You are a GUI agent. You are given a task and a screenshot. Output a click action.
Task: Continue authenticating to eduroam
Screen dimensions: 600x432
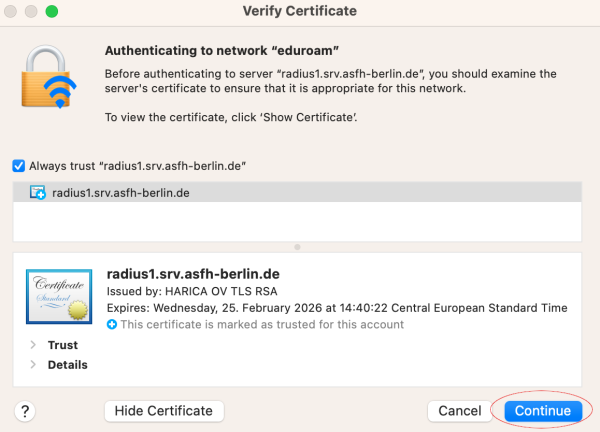pos(543,411)
